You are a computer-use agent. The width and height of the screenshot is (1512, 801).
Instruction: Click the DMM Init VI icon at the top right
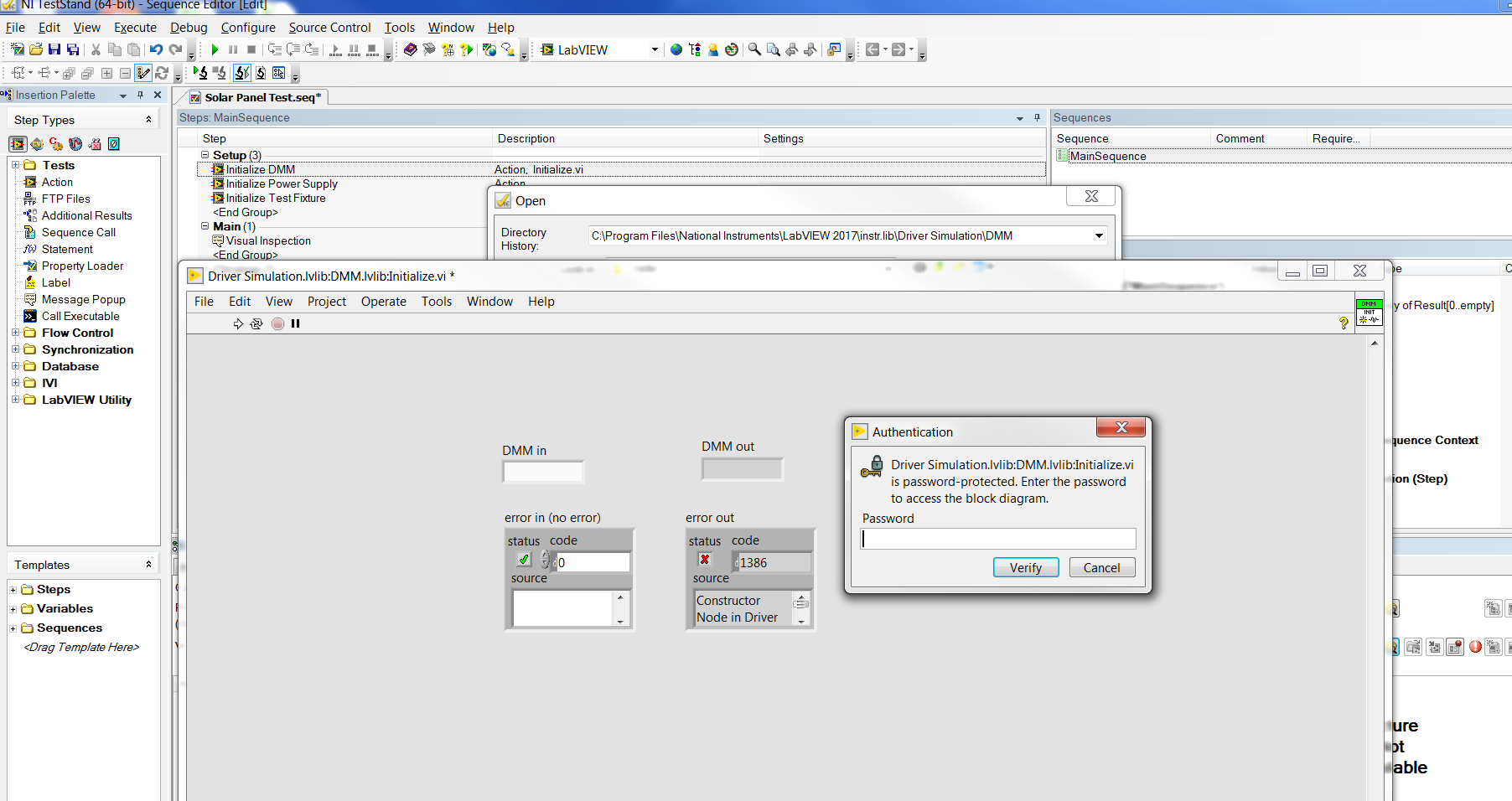point(1369,313)
